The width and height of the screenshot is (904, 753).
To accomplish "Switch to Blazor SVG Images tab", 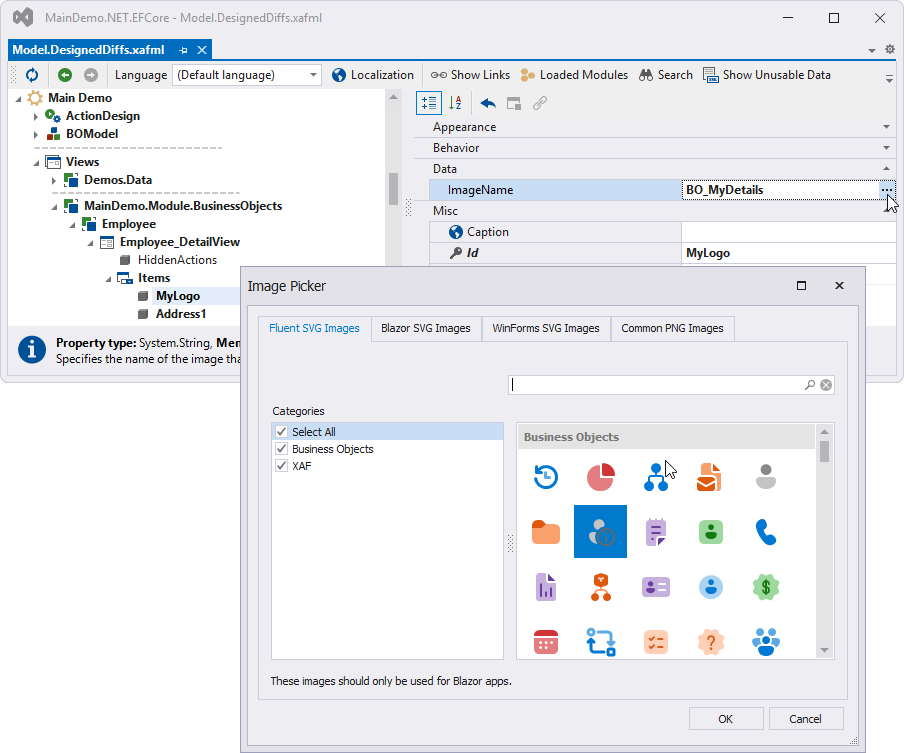I will tap(425, 328).
